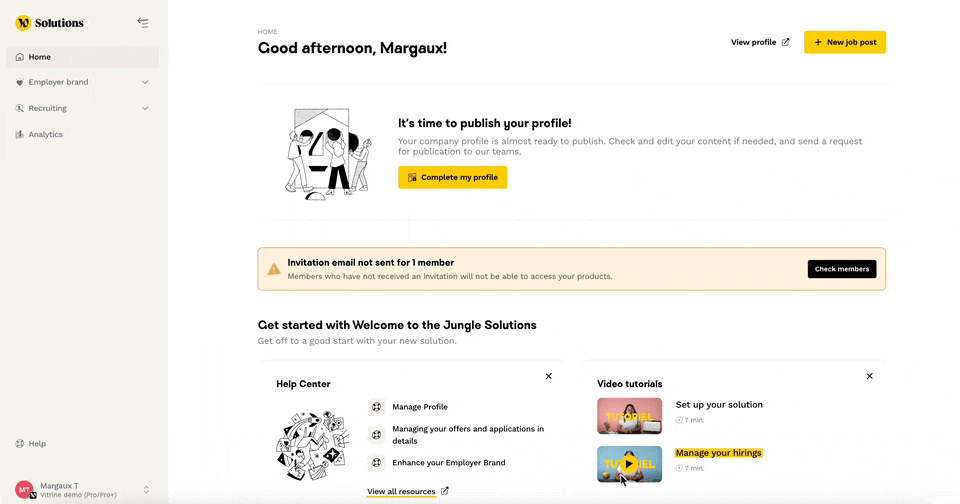Click the Complete my profile button
Viewport: 960px width, 504px height.
pos(452,177)
